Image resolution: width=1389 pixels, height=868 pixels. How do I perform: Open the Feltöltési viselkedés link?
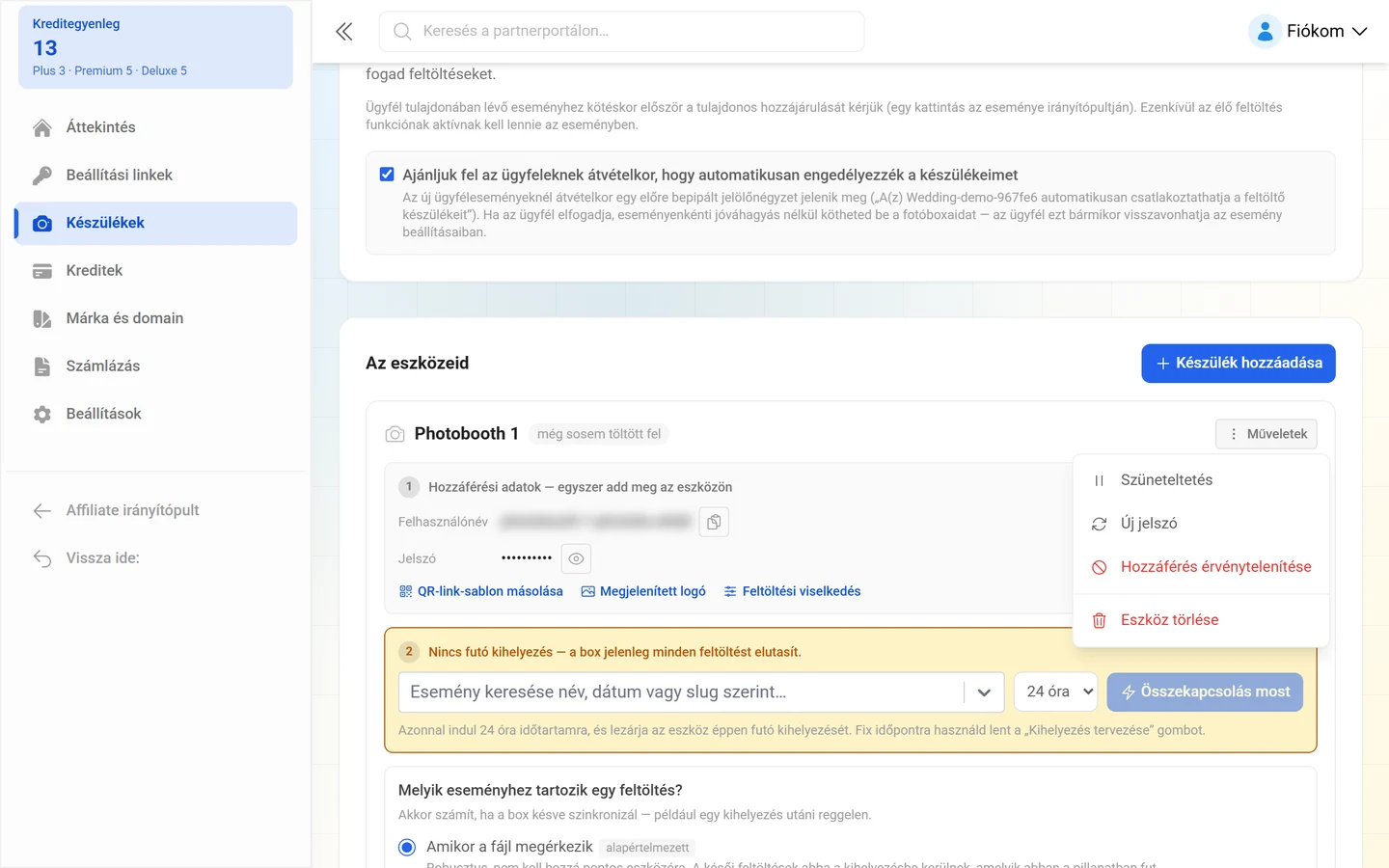792,591
